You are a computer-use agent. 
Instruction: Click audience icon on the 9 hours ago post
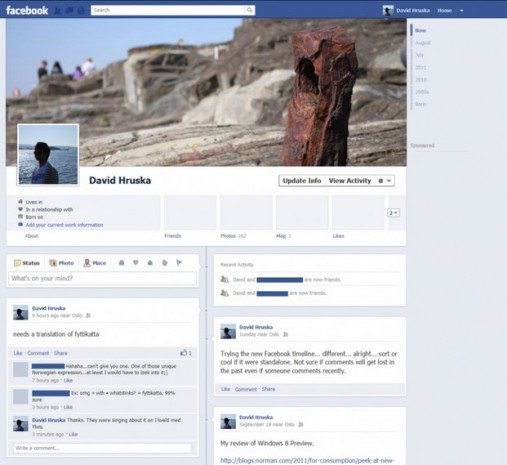[88, 315]
